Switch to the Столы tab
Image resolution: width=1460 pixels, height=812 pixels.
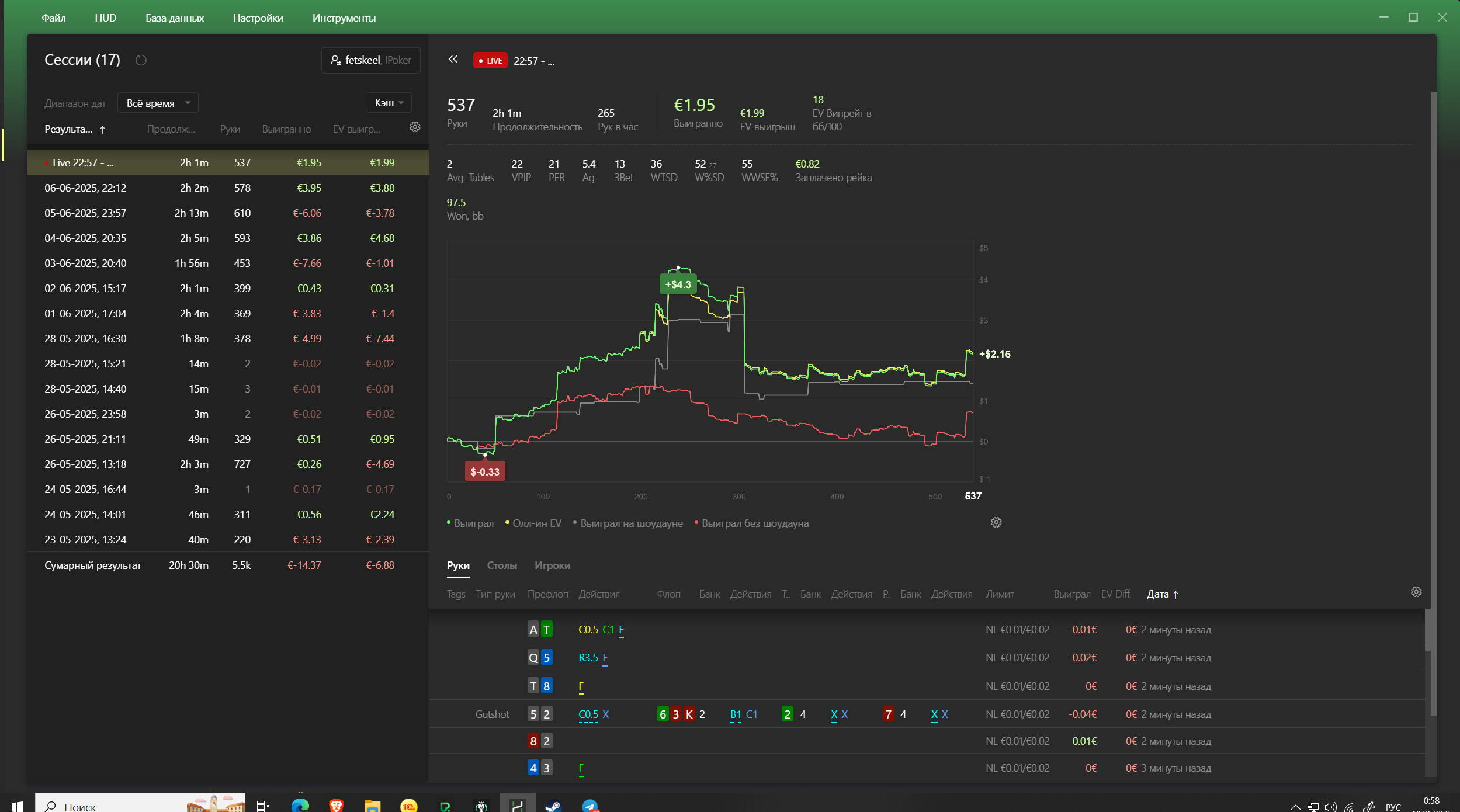(502, 565)
